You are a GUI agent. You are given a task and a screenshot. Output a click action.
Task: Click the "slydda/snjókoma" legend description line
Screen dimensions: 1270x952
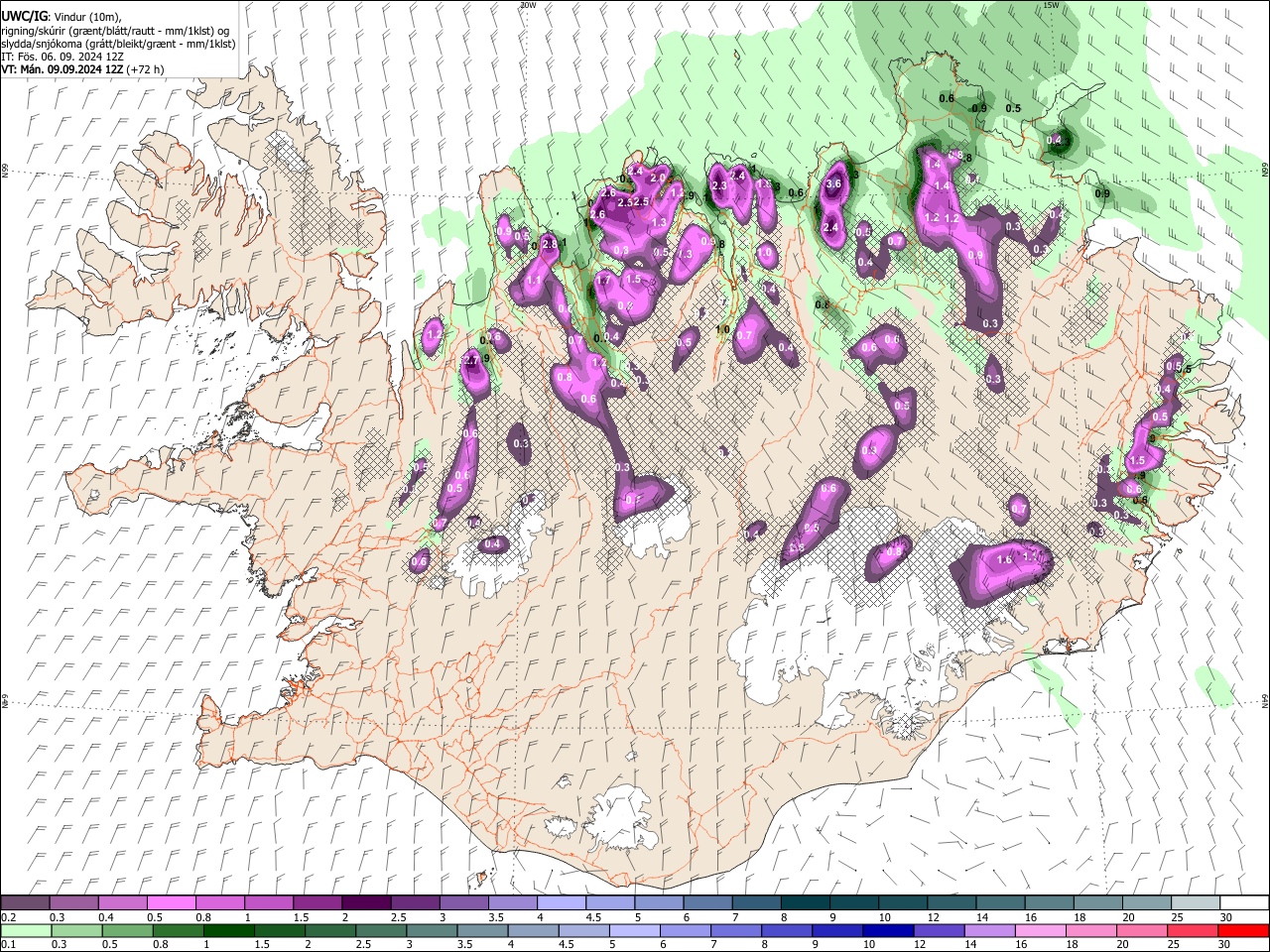(118, 44)
